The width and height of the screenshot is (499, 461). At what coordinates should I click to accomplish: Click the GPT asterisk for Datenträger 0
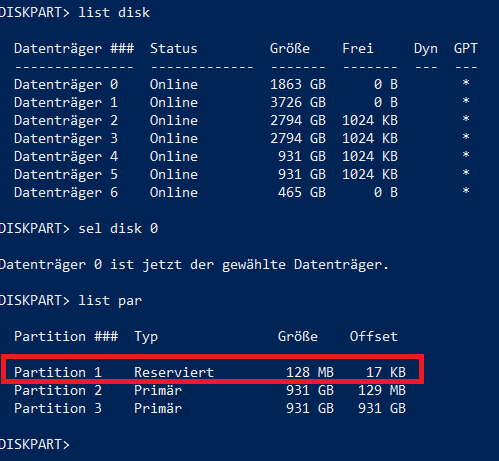[466, 83]
